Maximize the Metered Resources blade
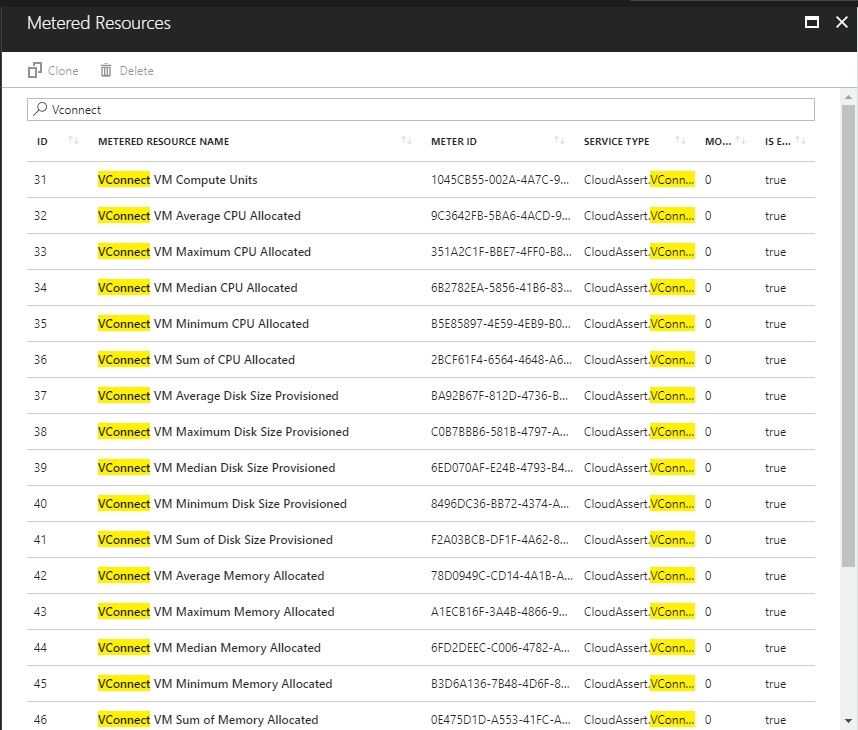Viewport: 858px width, 730px height. [x=812, y=23]
